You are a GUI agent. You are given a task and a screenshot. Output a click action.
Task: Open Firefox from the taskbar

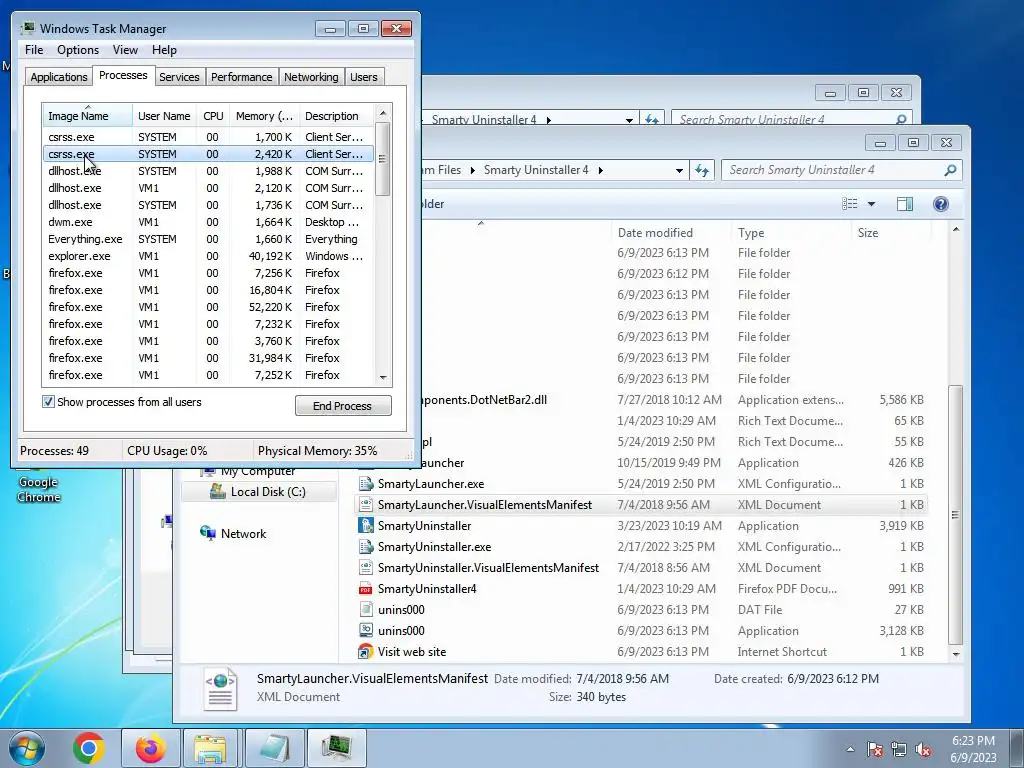point(151,748)
